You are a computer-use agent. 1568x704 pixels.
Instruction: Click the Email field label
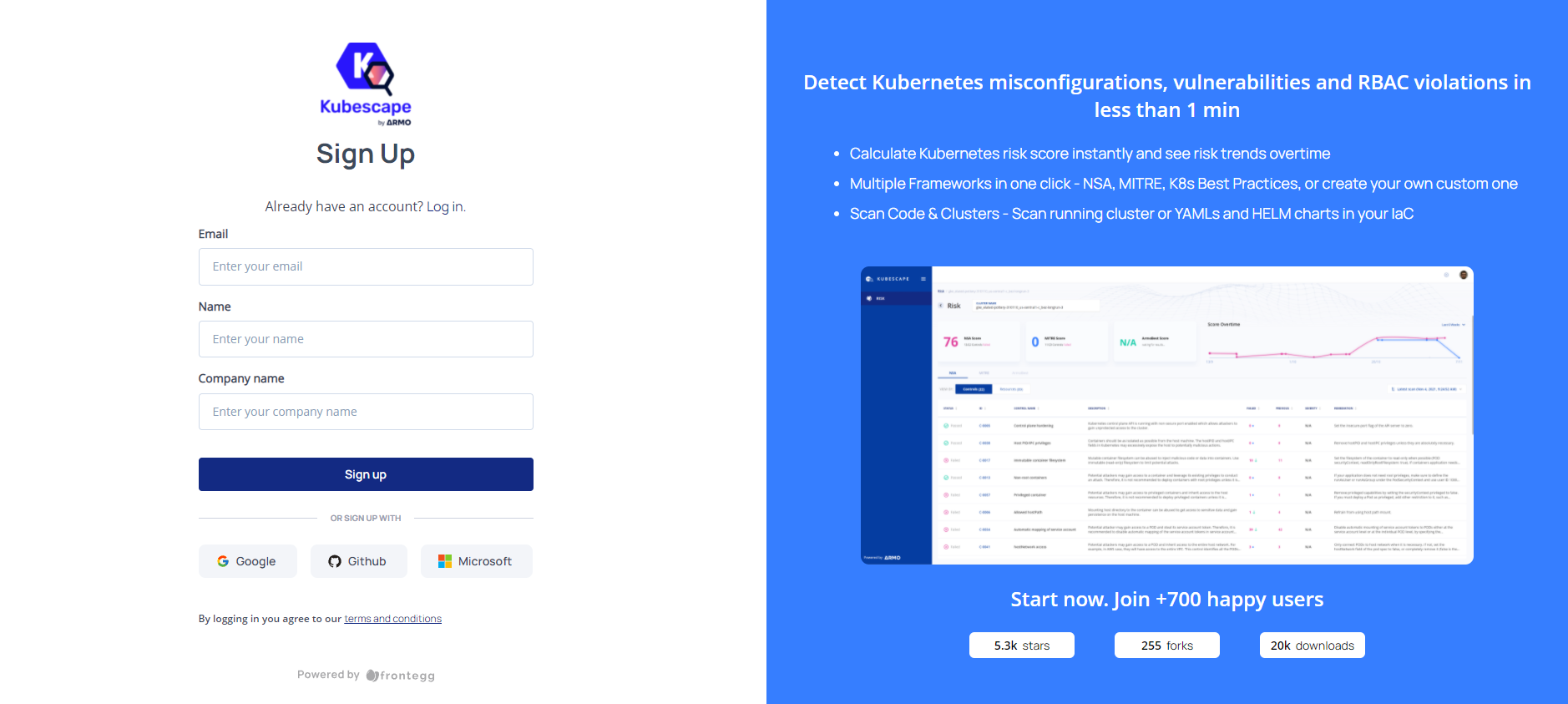(213, 234)
